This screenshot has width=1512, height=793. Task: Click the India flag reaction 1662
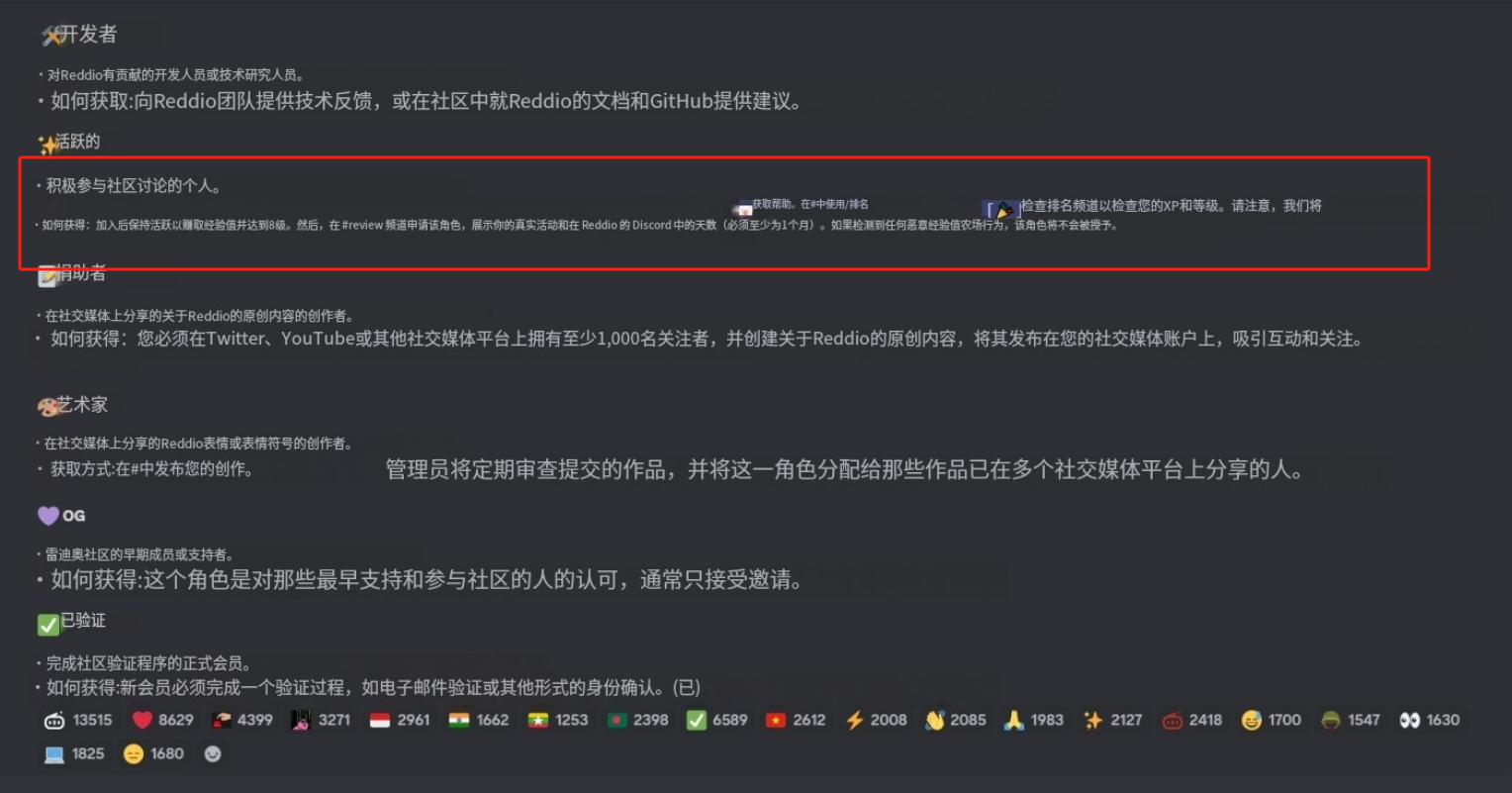(479, 721)
